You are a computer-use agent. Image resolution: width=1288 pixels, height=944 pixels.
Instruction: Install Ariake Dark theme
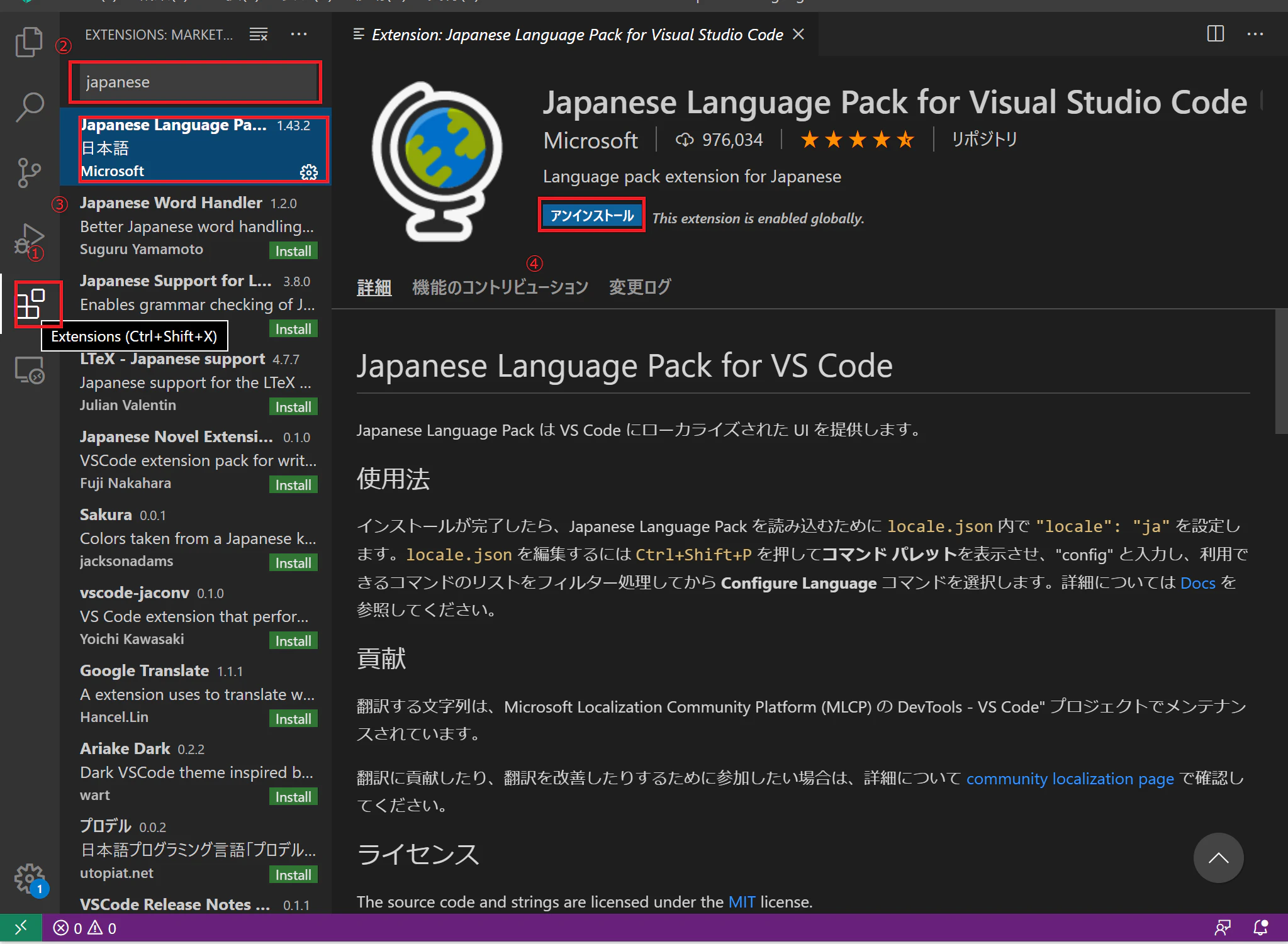[293, 797]
